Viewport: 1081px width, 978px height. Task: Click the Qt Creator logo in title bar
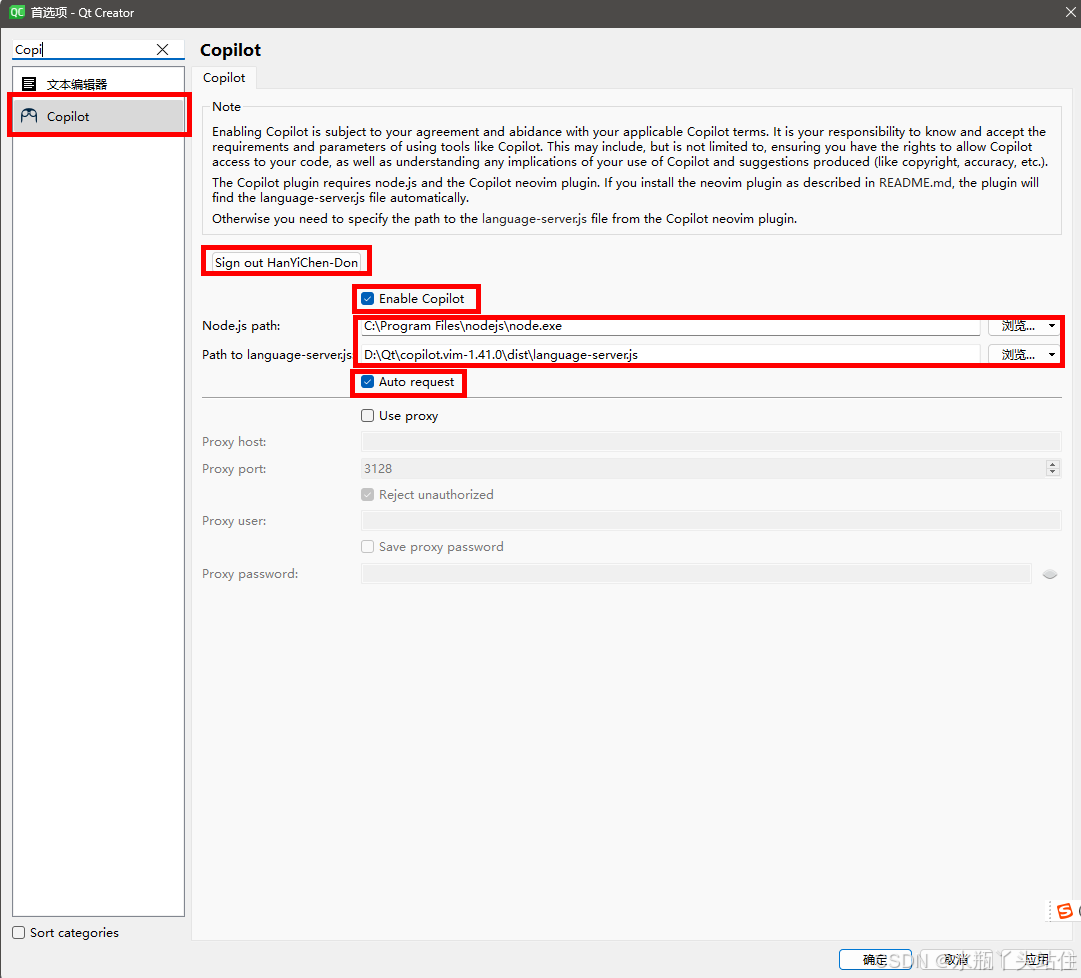point(17,12)
